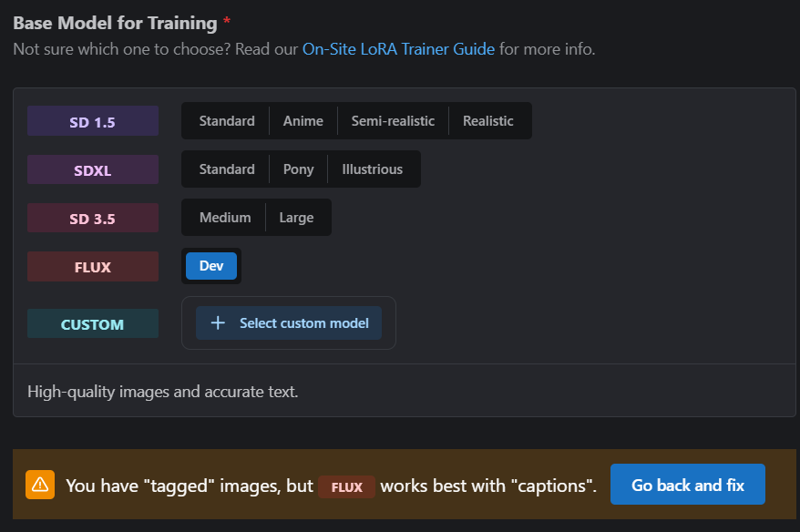Image resolution: width=800 pixels, height=532 pixels.
Task: Choose SDXL Standard base model
Action: click(x=227, y=169)
